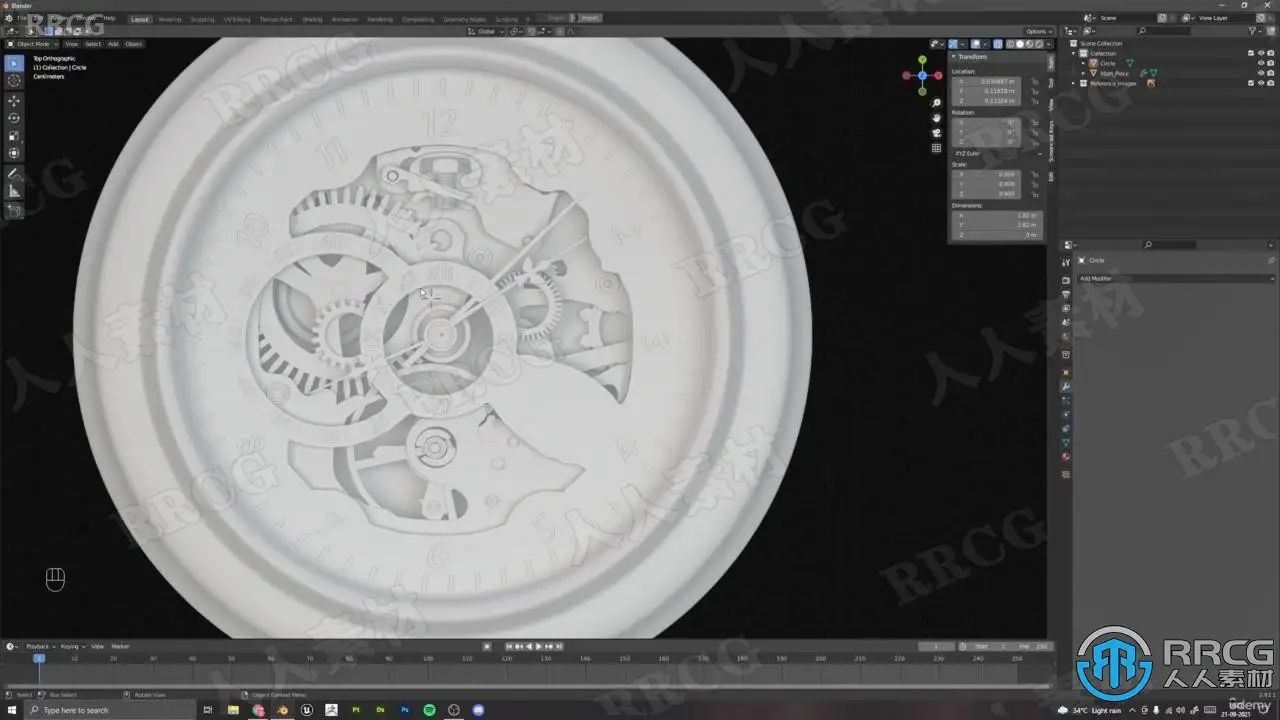Click the current frame marker on timeline
This screenshot has width=1280, height=720.
click(39, 658)
